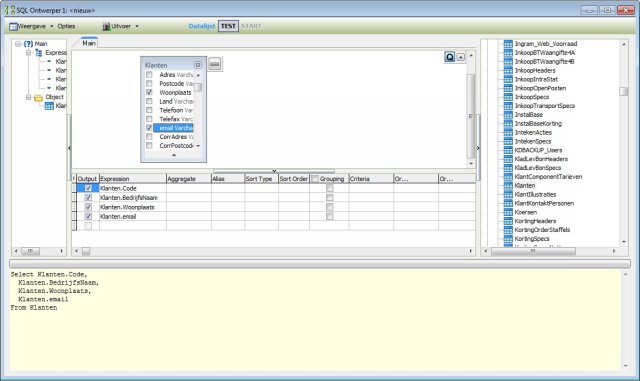Select the Main tab
The width and height of the screenshot is (640, 381).
89,43
